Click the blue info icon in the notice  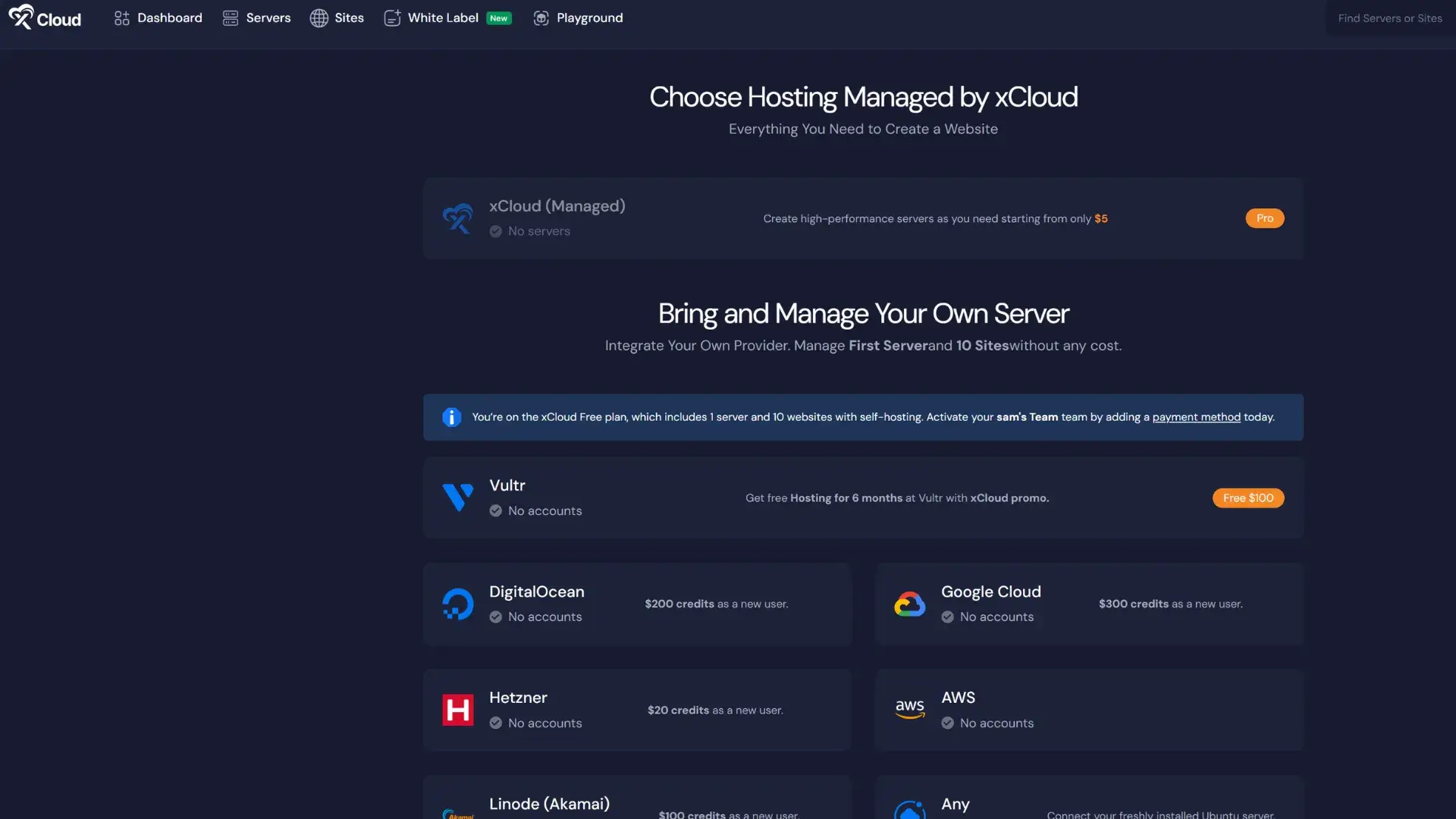pyautogui.click(x=452, y=417)
